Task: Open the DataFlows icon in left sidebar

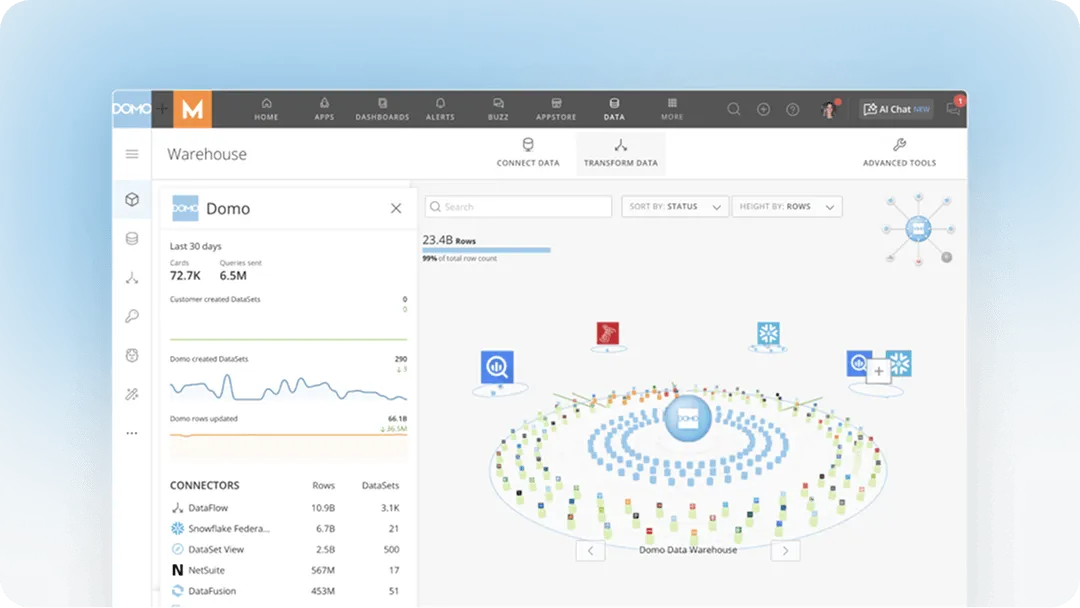Action: pos(132,277)
